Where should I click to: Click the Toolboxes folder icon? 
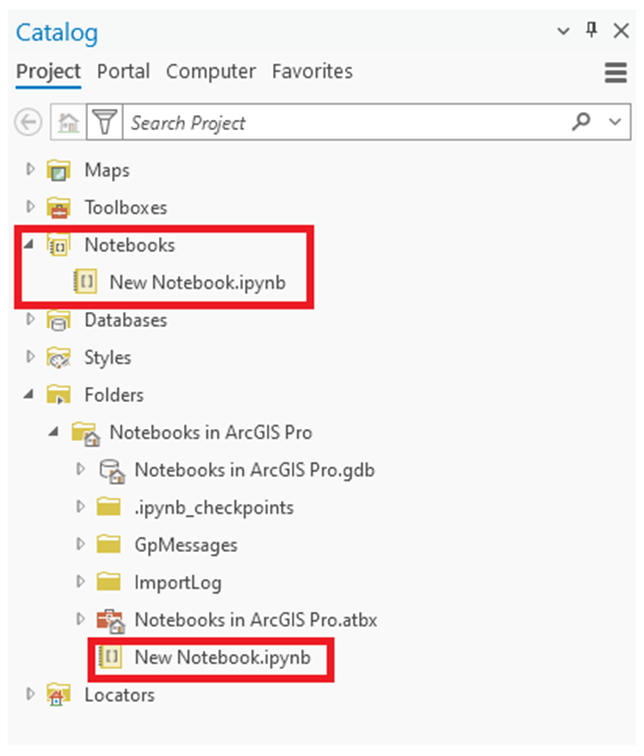[x=59, y=208]
